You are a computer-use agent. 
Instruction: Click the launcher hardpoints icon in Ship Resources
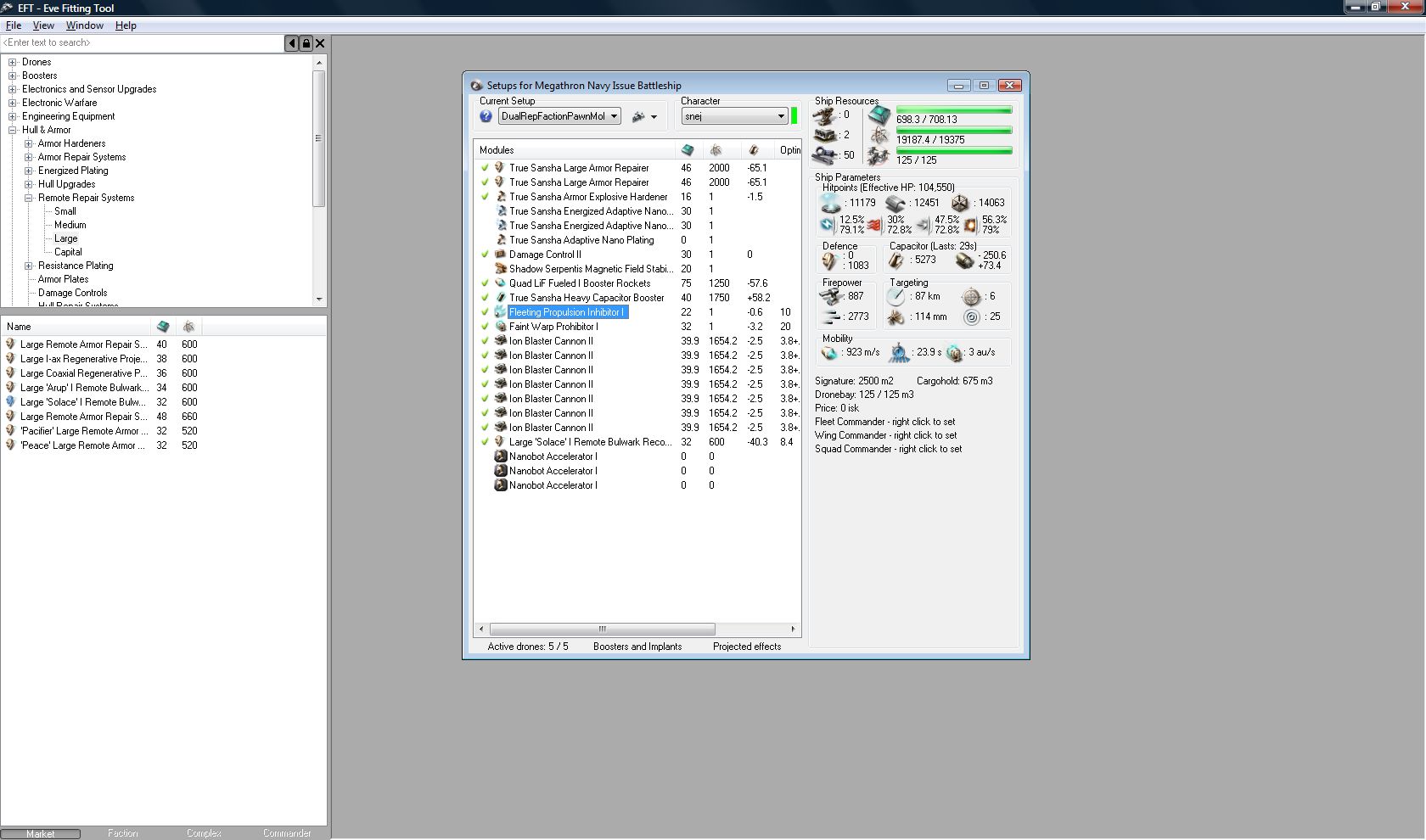[x=826, y=135]
